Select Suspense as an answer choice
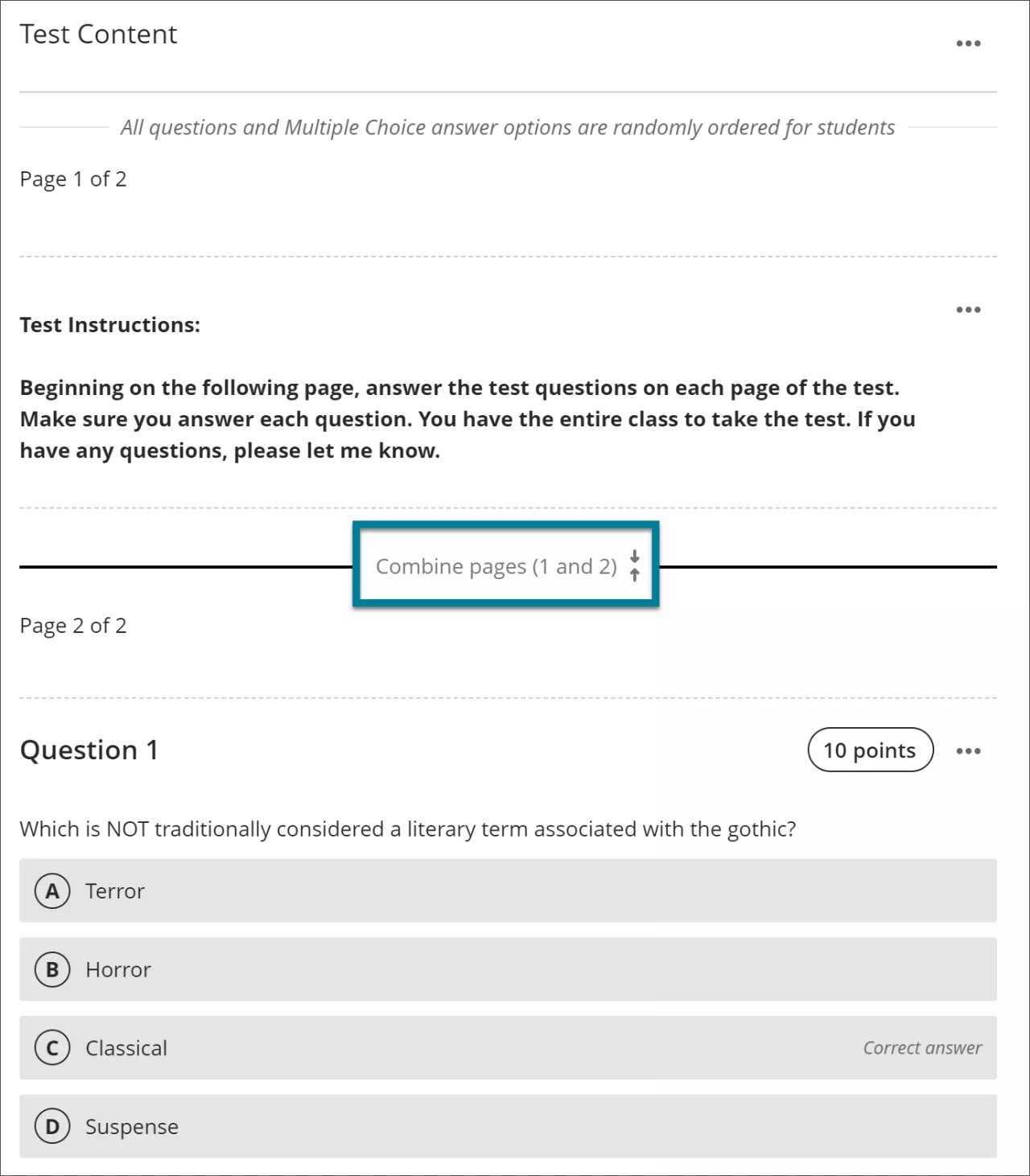Screen dimensions: 1030x1176 (131, 1126)
